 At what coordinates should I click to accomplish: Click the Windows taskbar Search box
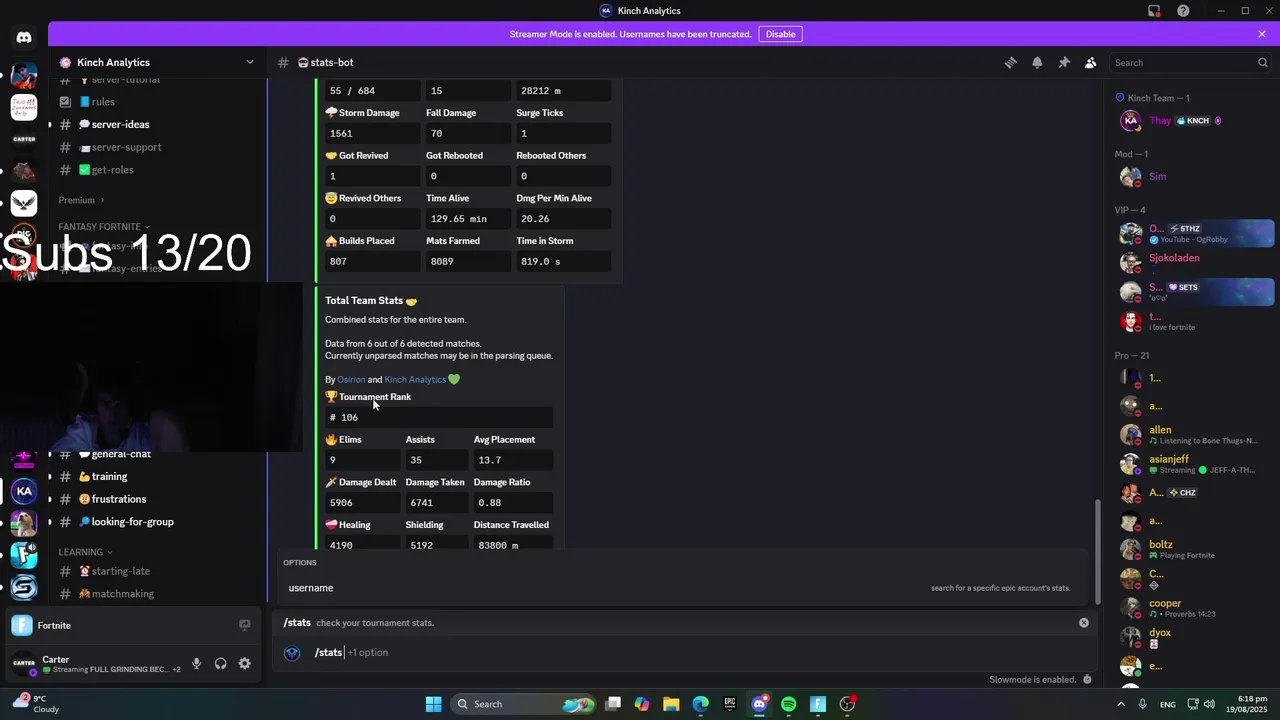click(x=524, y=704)
